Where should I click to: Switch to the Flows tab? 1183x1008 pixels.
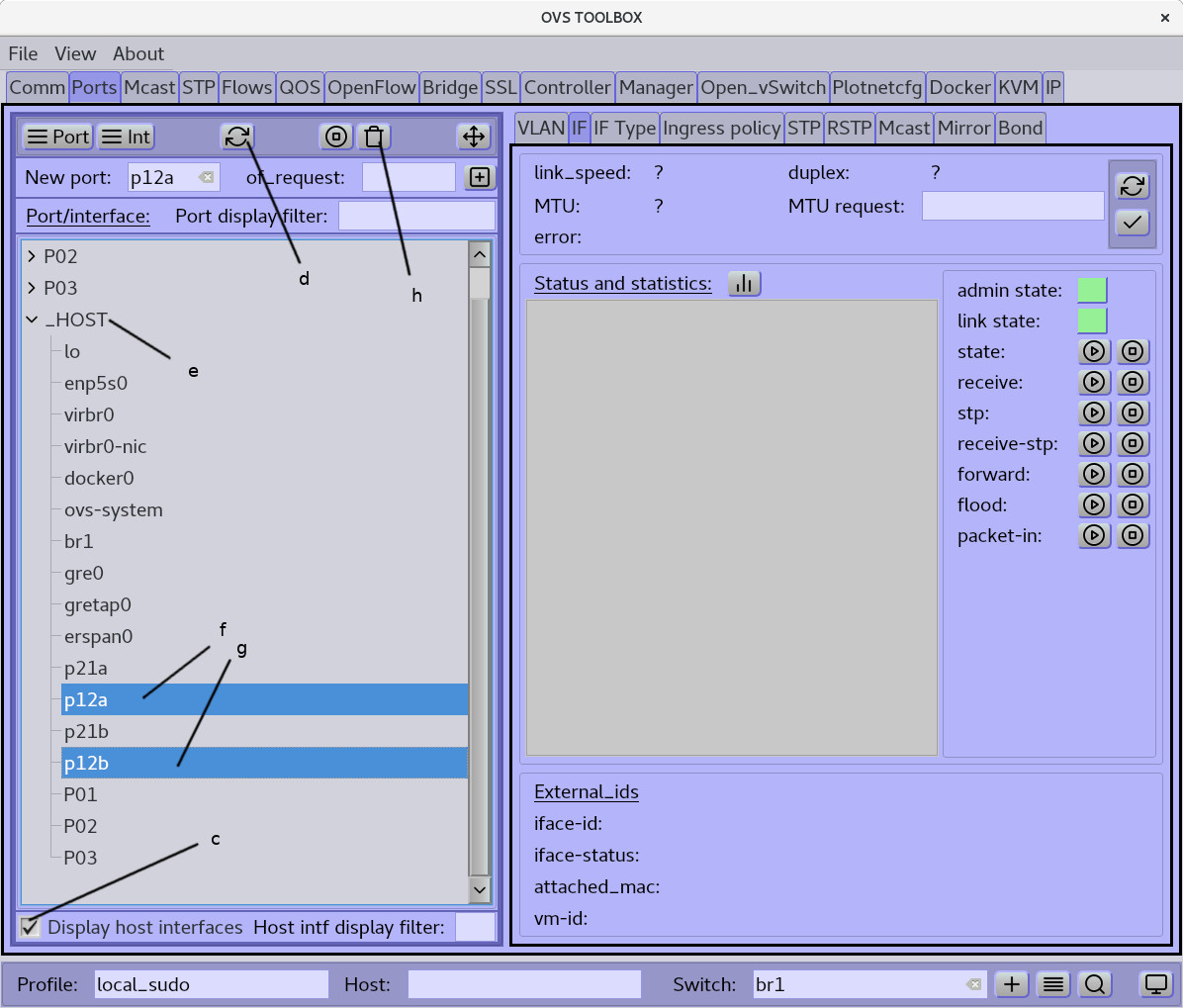click(x=246, y=87)
